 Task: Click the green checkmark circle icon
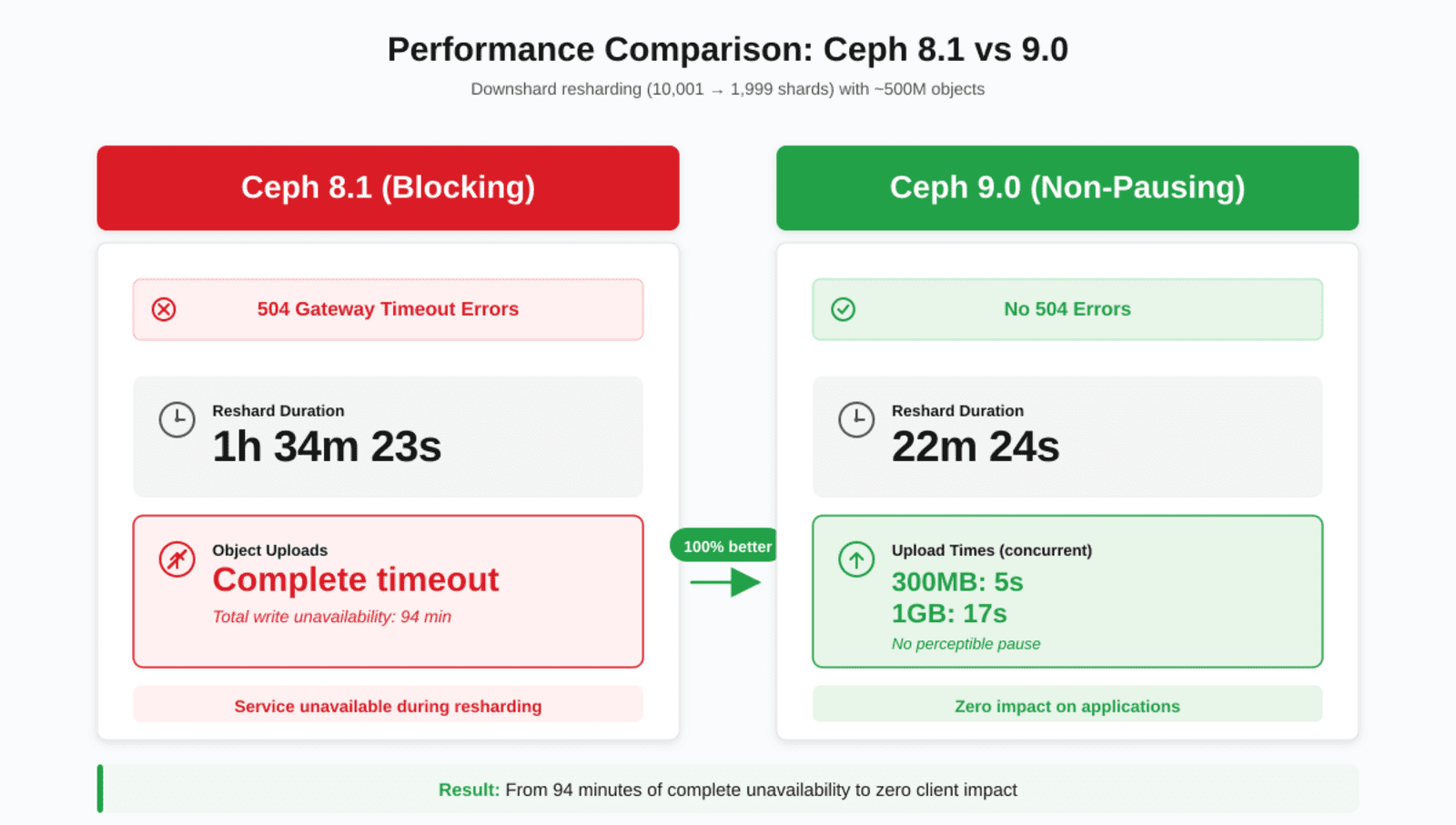coord(844,309)
